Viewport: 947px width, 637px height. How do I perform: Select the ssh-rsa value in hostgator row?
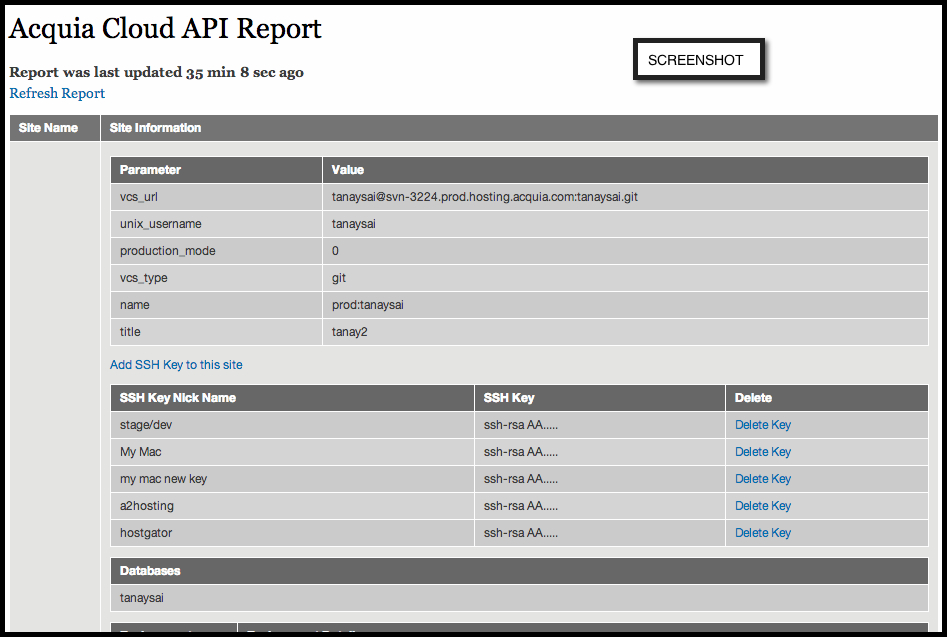(520, 533)
